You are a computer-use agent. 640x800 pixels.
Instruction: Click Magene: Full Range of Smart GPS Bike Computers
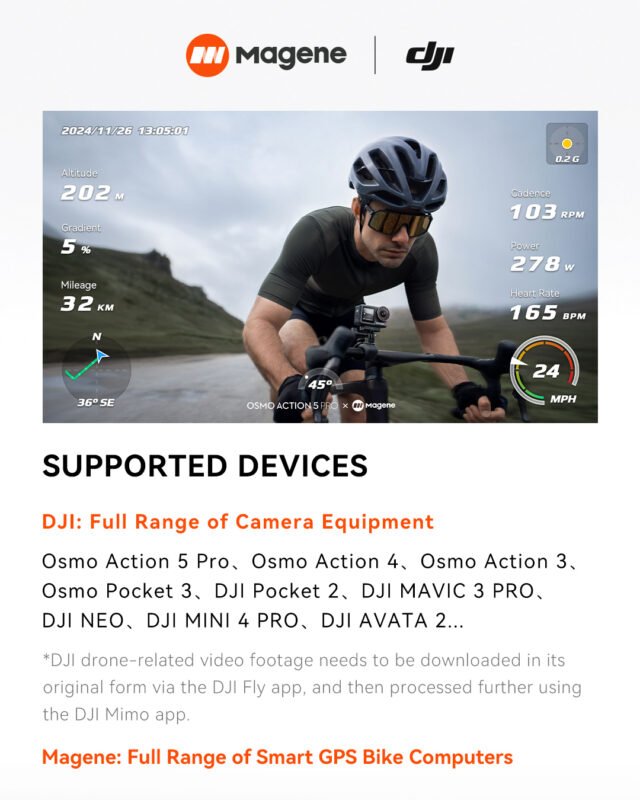277,757
